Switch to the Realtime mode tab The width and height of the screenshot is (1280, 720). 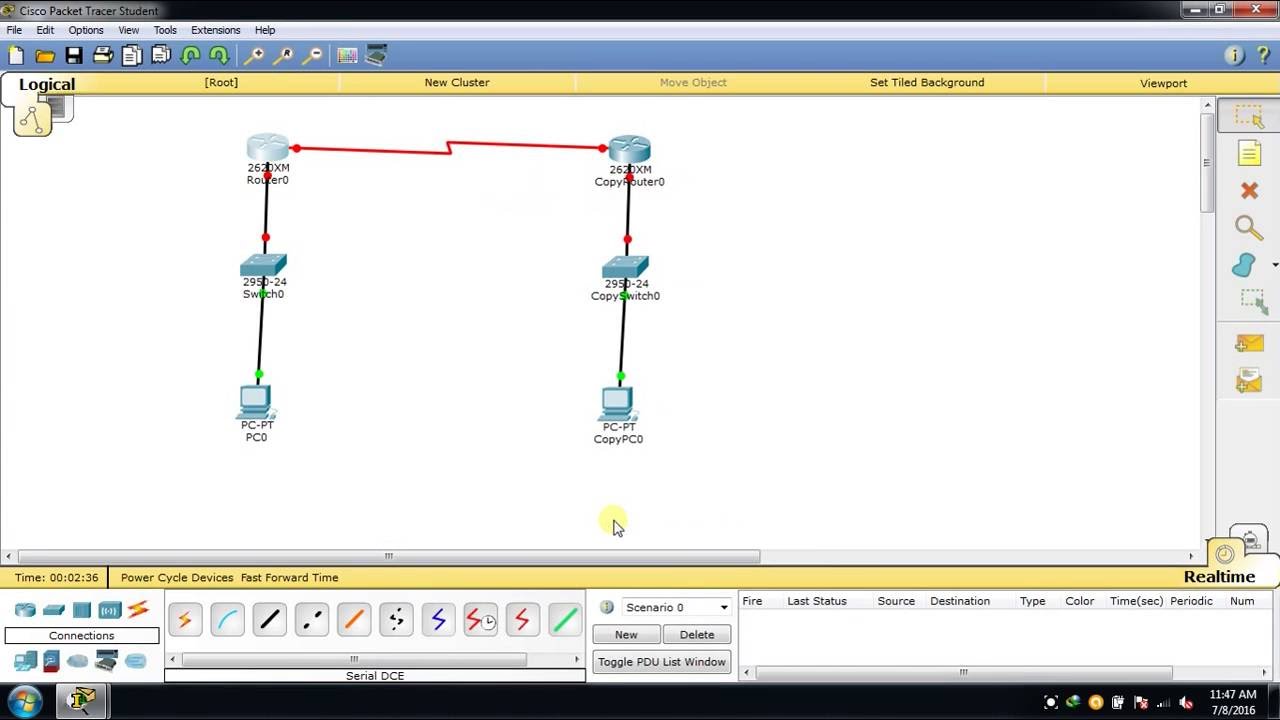tap(1219, 576)
